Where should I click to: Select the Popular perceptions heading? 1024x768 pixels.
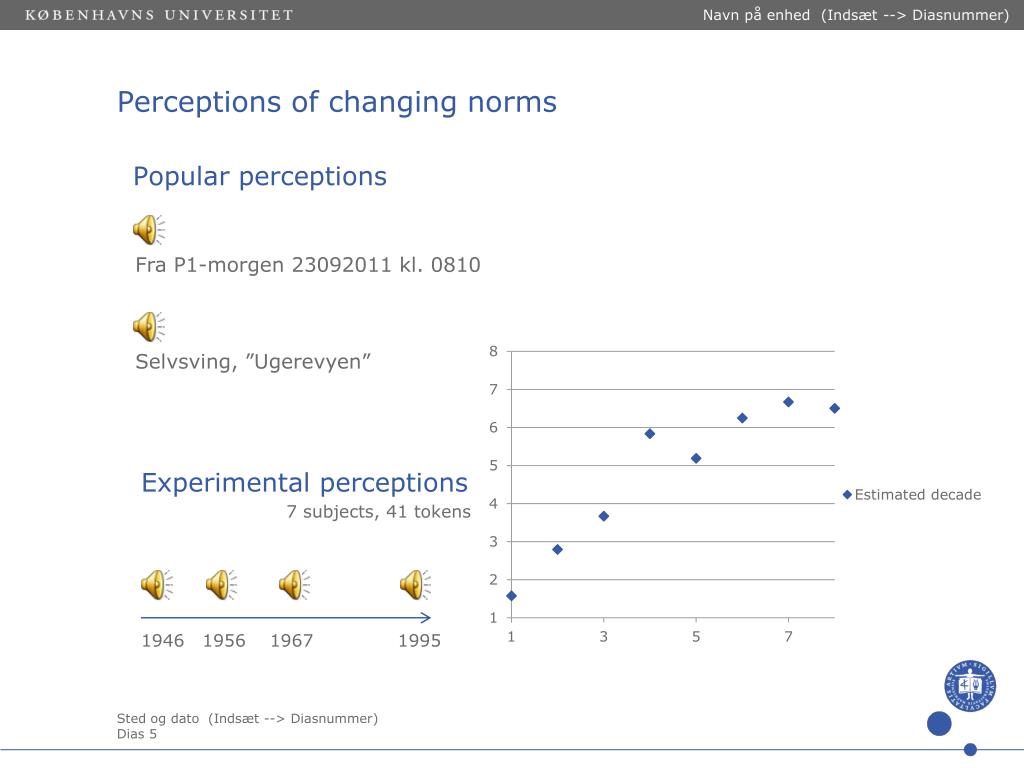click(x=260, y=177)
